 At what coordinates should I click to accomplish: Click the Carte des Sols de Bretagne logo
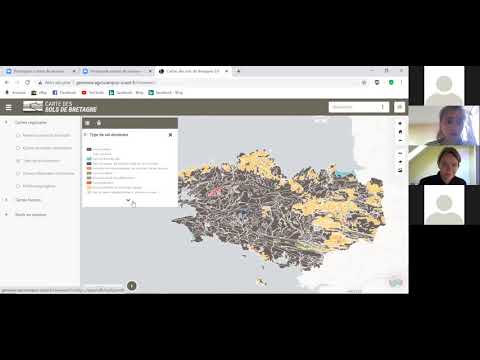point(60,107)
